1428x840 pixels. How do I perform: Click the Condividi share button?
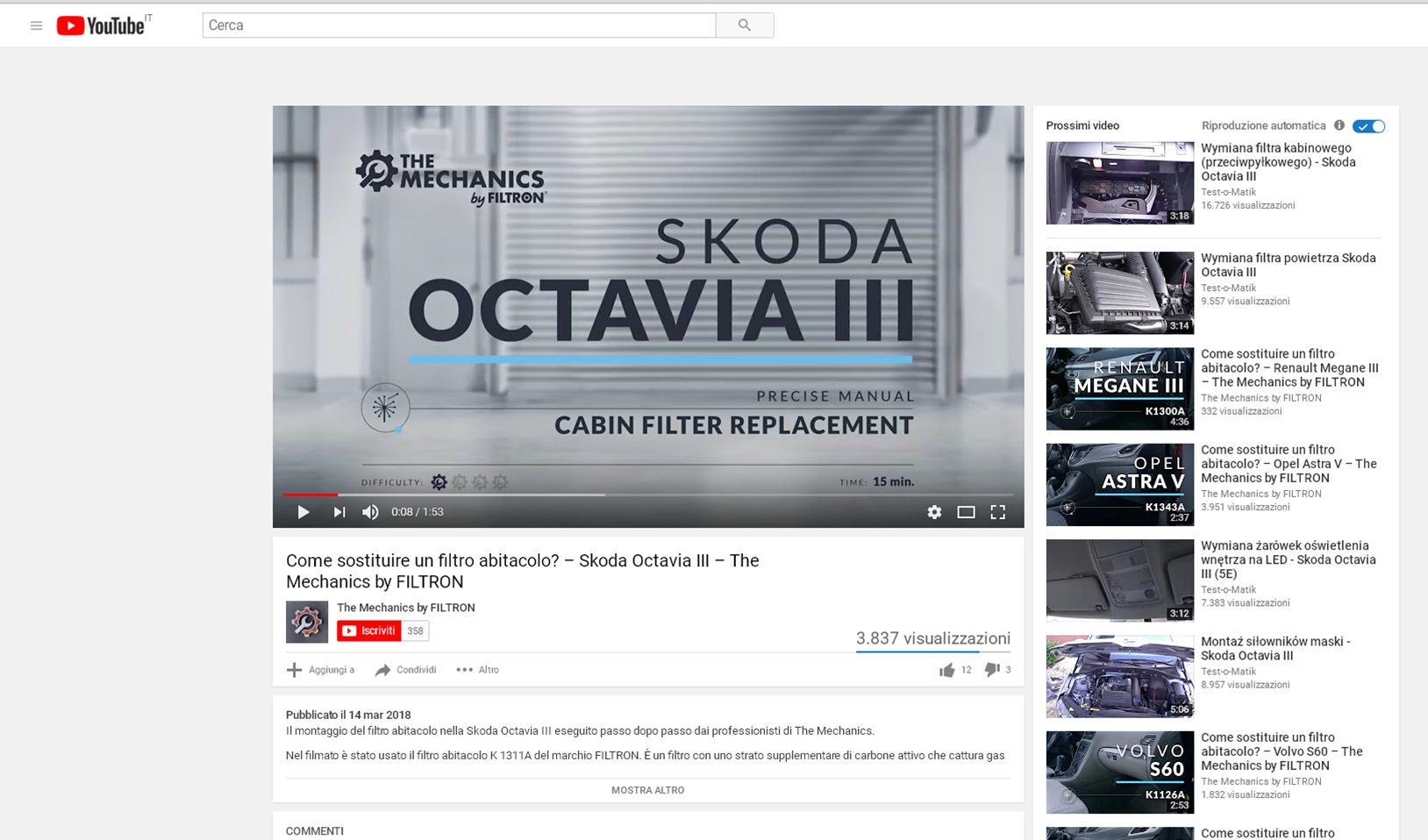click(405, 670)
